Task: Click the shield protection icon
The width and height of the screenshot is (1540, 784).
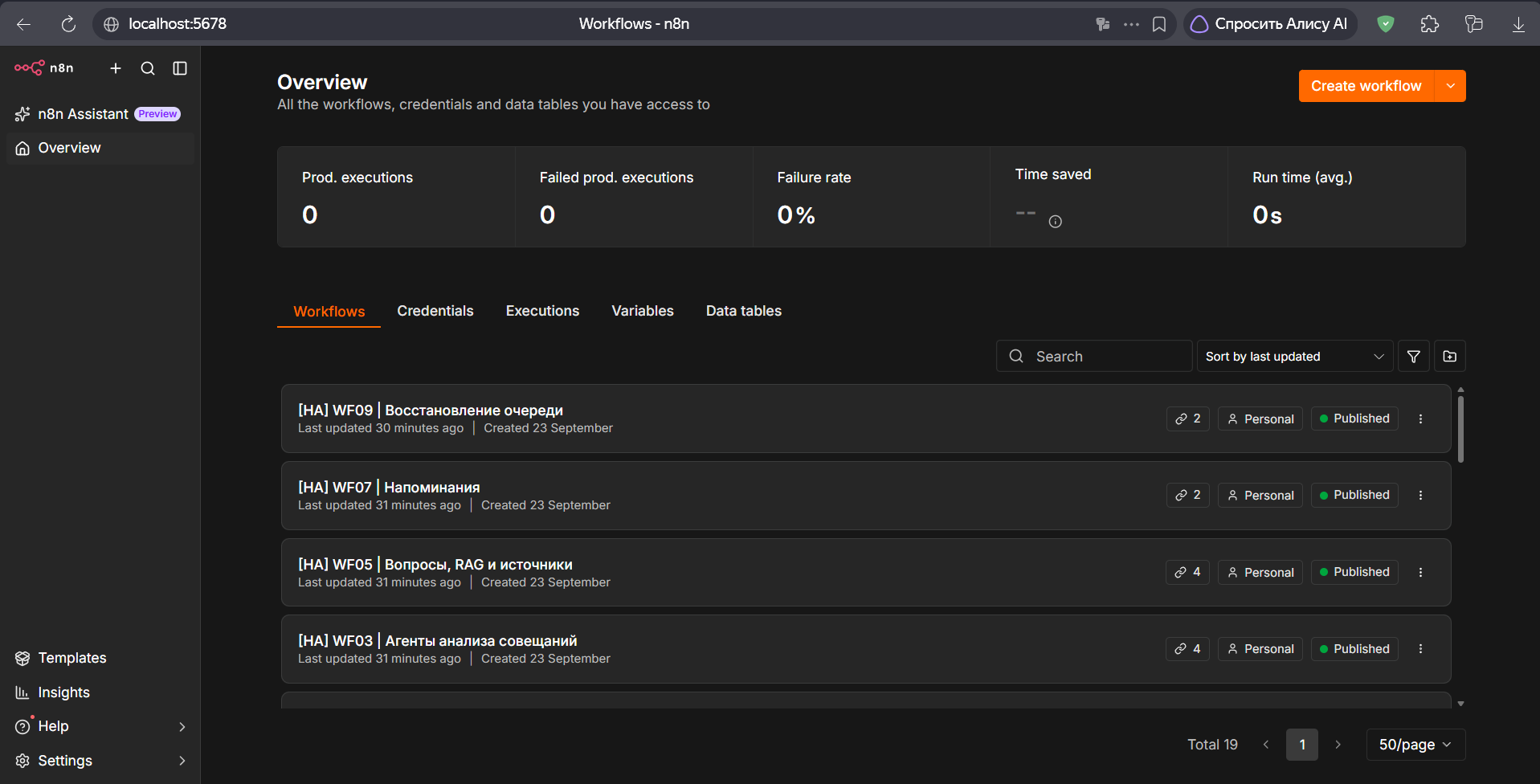Action: pyautogui.click(x=1386, y=24)
